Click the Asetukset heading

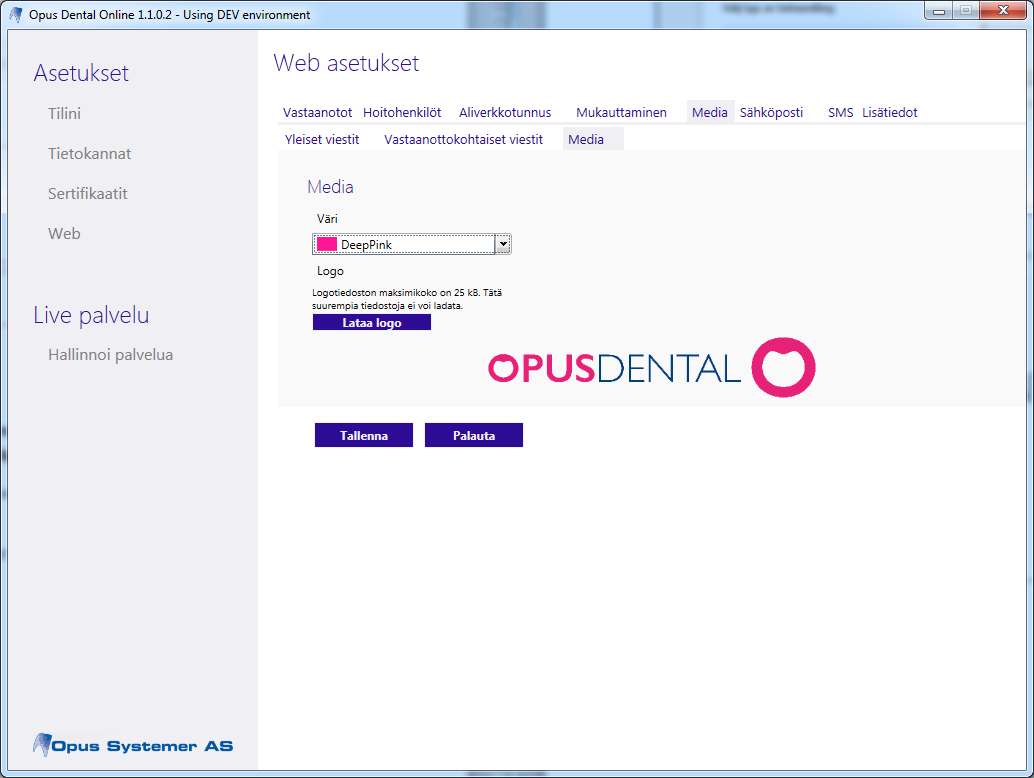point(81,73)
